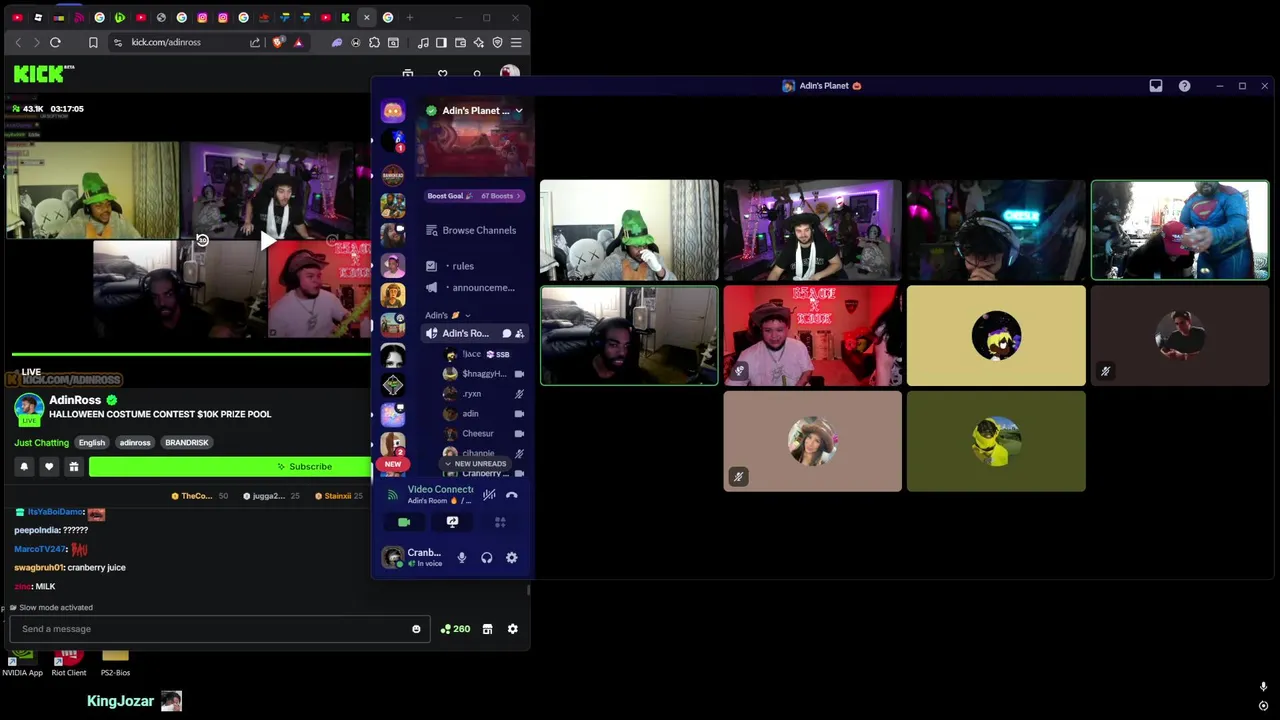Toggle browser sidebar panel icon
The height and width of the screenshot is (720, 1280).
click(x=441, y=42)
